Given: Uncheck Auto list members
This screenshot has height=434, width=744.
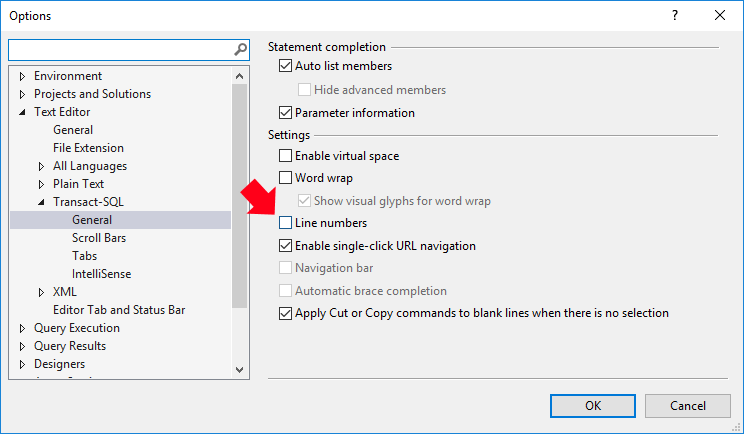Looking at the screenshot, I should point(285,65).
